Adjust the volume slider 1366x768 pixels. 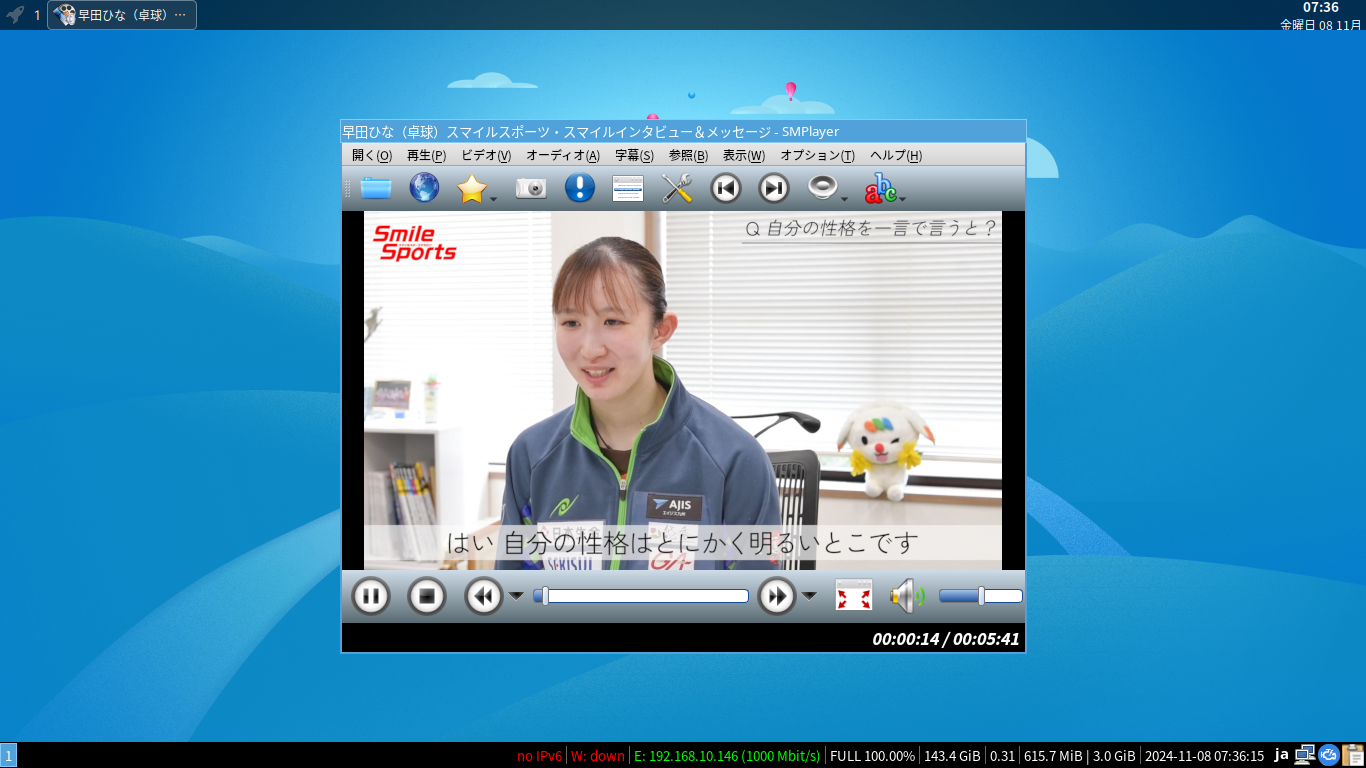[981, 596]
